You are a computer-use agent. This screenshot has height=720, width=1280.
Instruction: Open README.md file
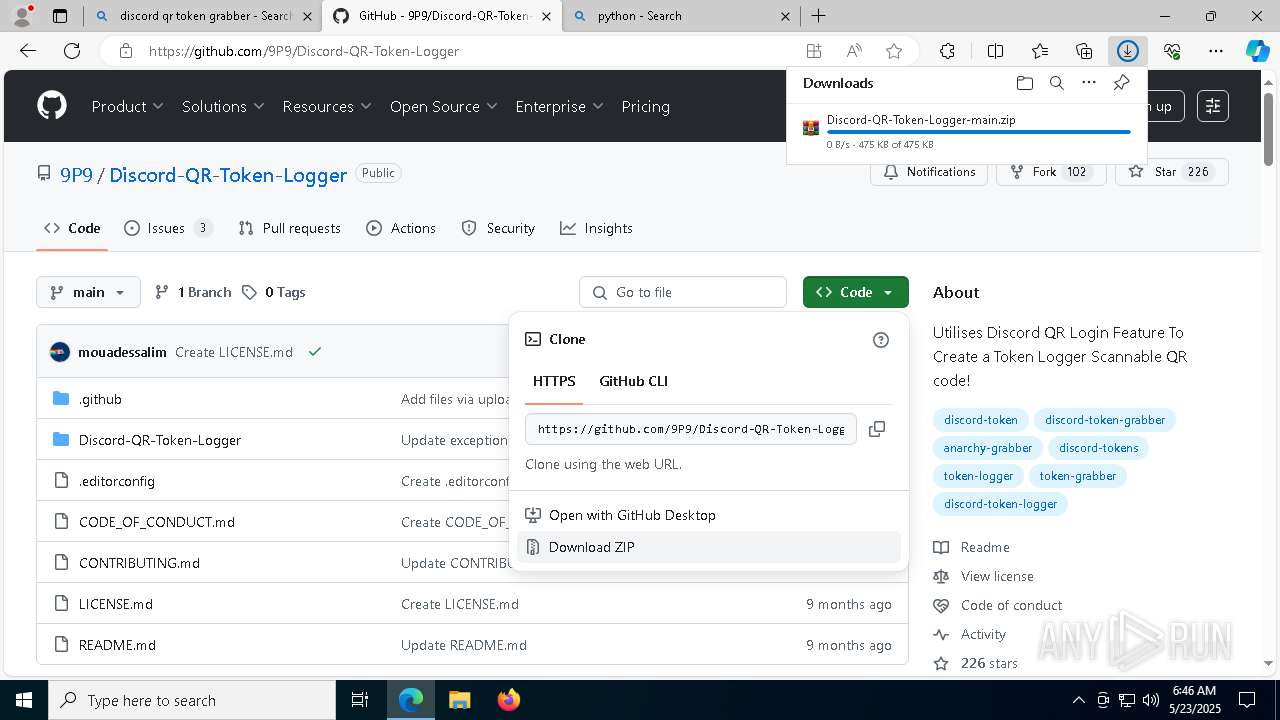(x=117, y=645)
